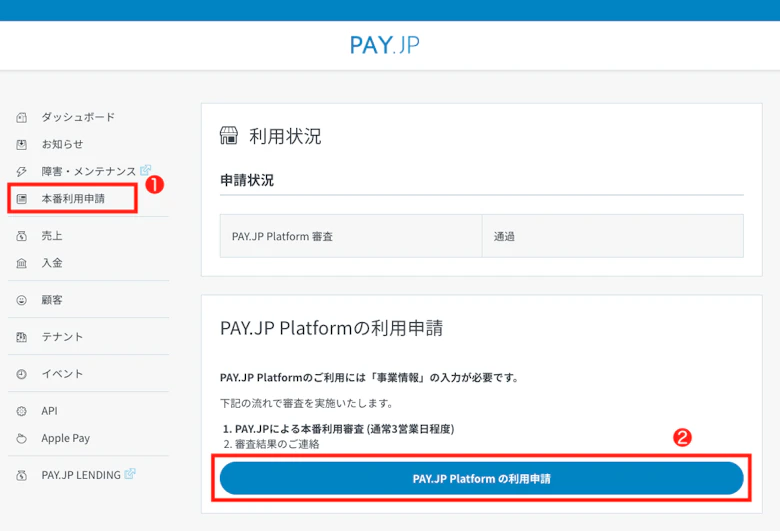The width and height of the screenshot is (780, 531).
Task: Click the Apple Pay apple icon
Action: (x=21, y=438)
